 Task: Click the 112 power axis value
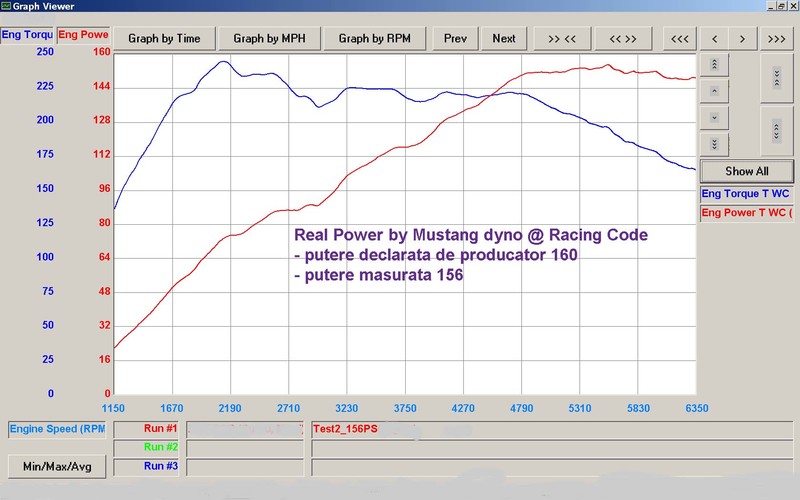pos(102,155)
